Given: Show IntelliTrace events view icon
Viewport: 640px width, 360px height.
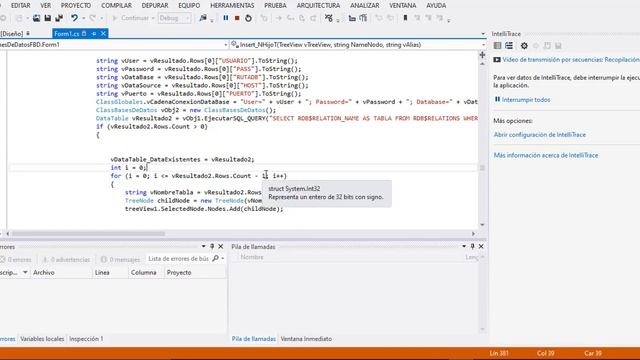Looking at the screenshot, I should [498, 46].
